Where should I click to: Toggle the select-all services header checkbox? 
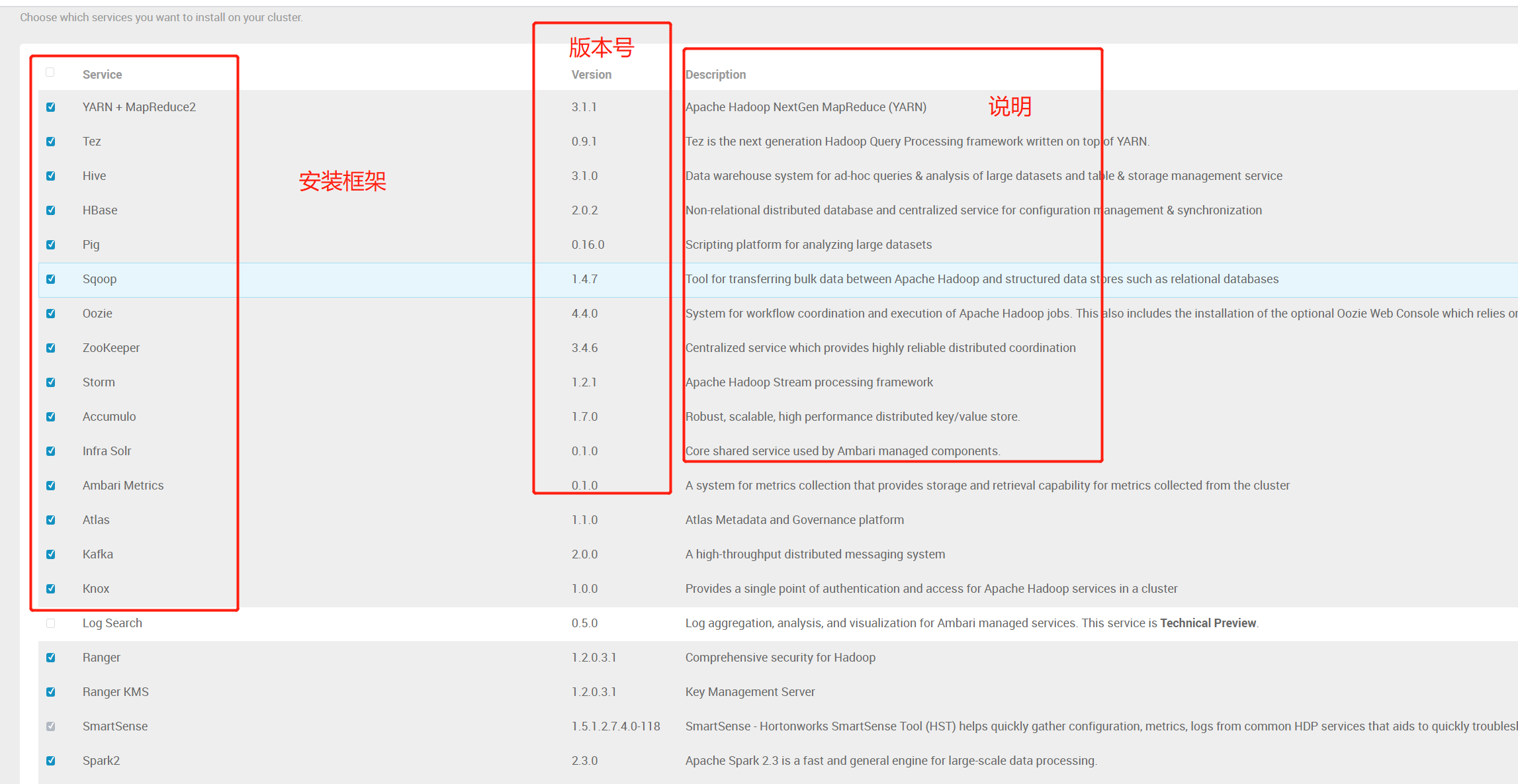[50, 73]
